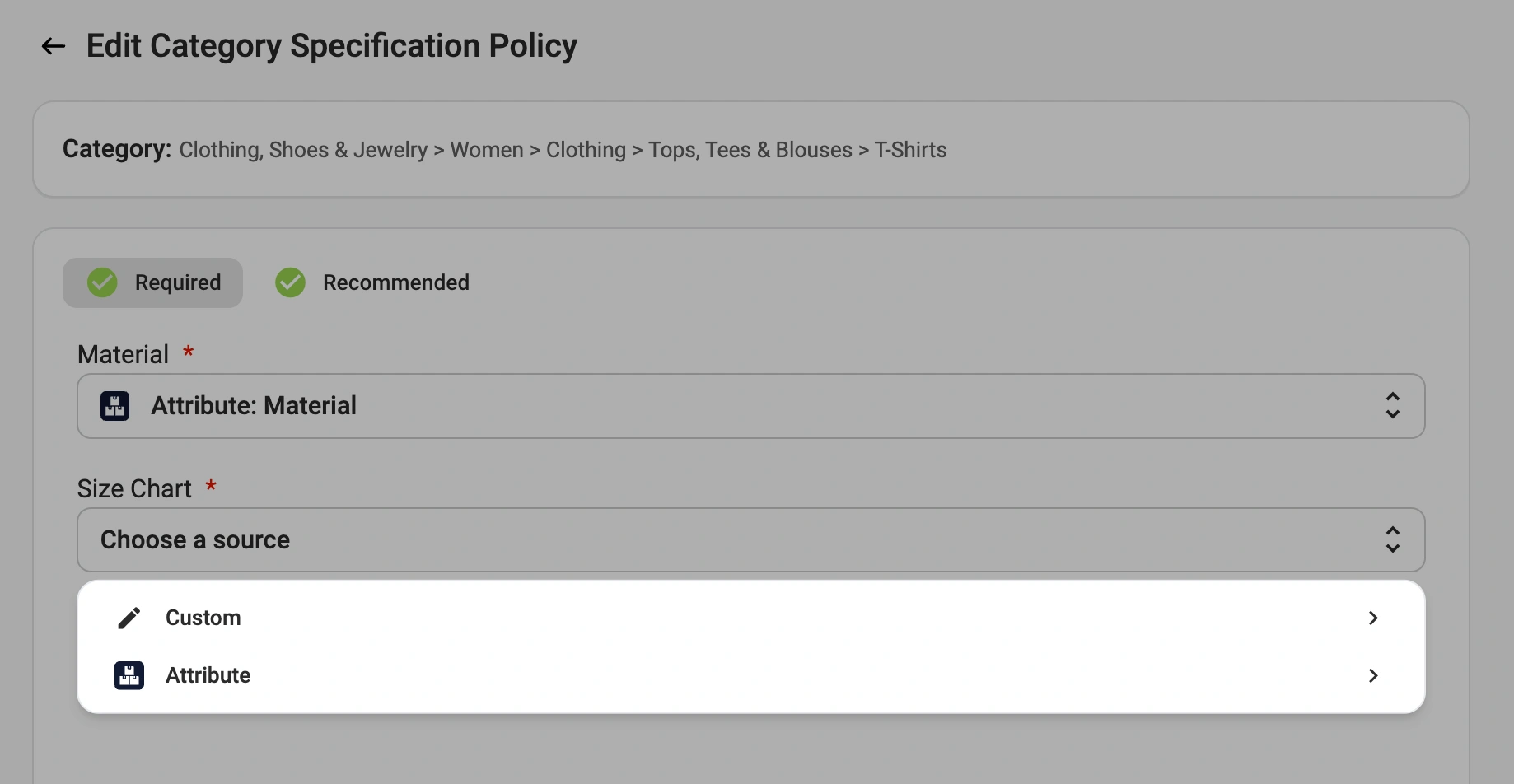The width and height of the screenshot is (1514, 784).
Task: Select the Custom source option
Action: (203, 618)
